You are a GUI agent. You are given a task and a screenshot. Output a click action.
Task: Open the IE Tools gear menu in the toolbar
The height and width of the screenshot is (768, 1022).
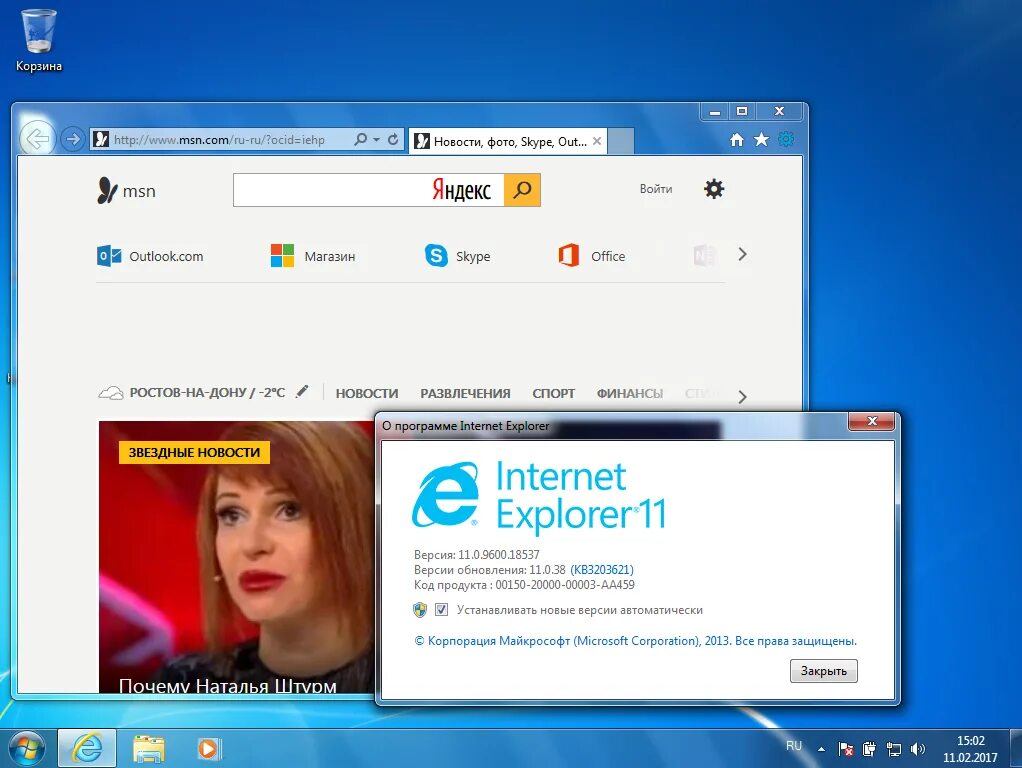click(786, 140)
